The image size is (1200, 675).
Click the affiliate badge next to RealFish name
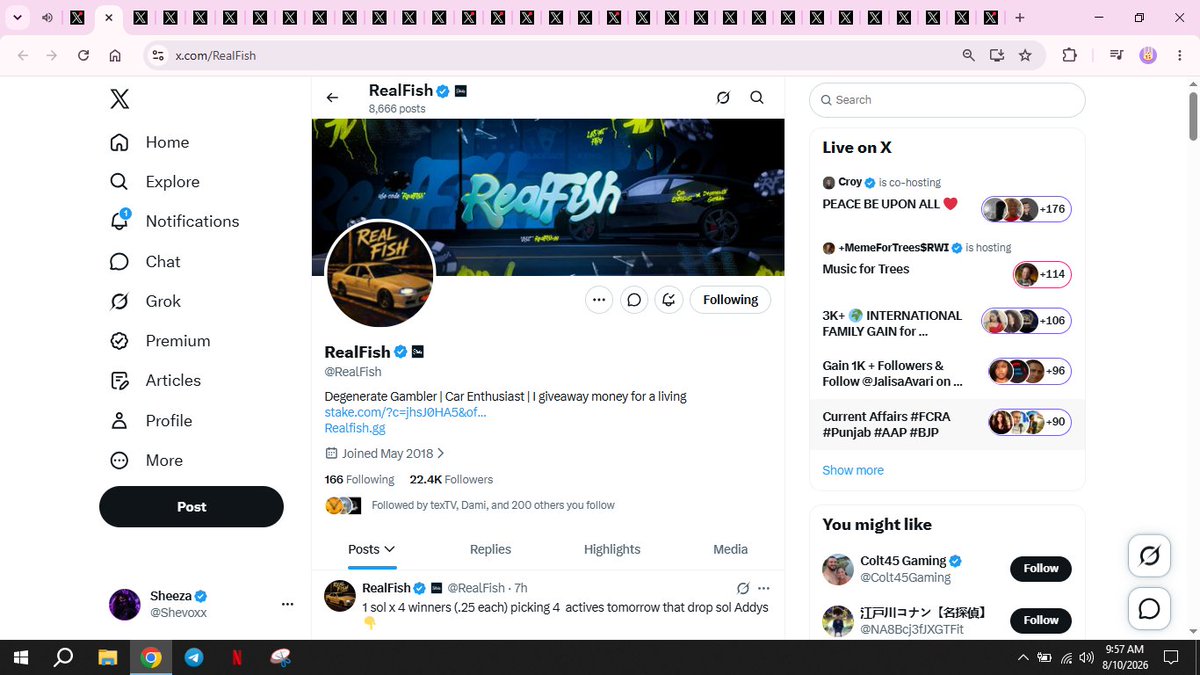coord(418,352)
